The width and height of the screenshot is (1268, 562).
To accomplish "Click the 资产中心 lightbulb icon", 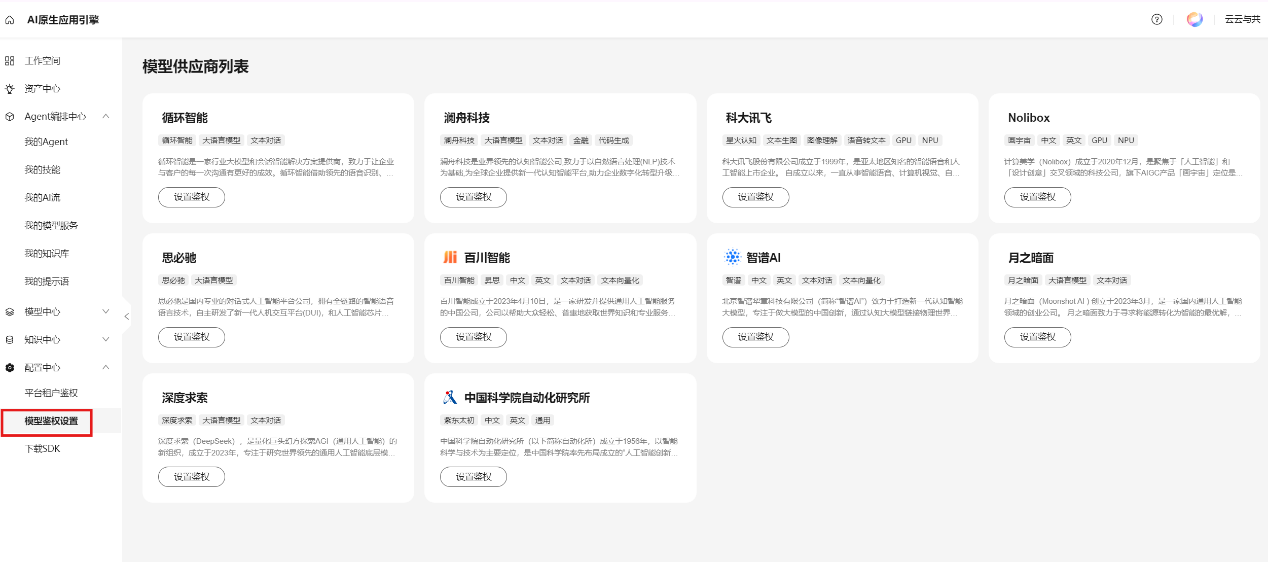I will click(10, 89).
